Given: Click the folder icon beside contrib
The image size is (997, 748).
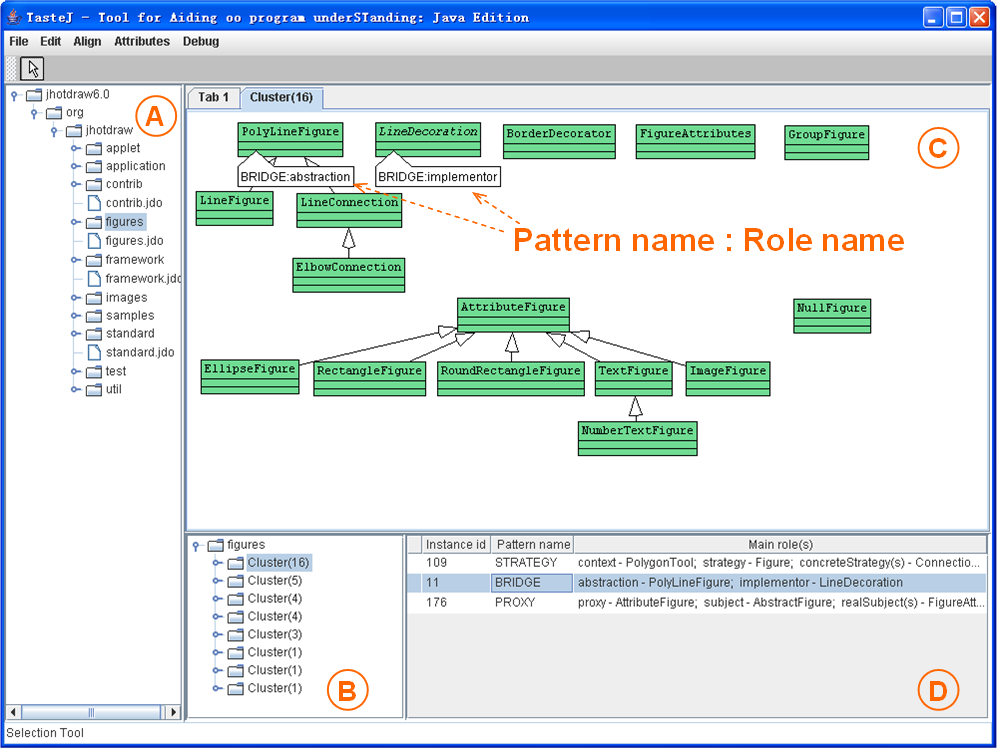Looking at the screenshot, I should coord(94,184).
